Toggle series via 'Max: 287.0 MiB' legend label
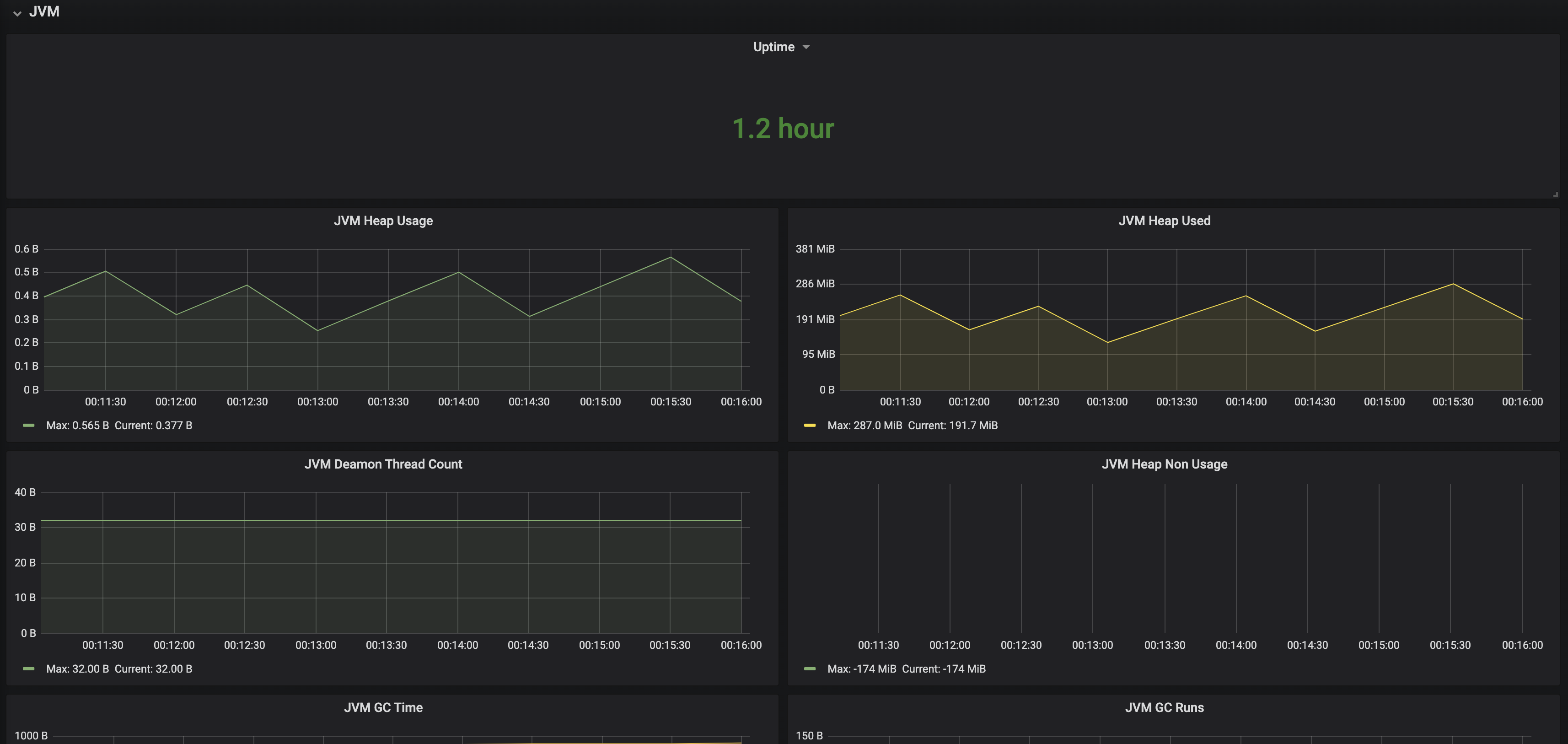The width and height of the screenshot is (1568, 744). pos(865,426)
